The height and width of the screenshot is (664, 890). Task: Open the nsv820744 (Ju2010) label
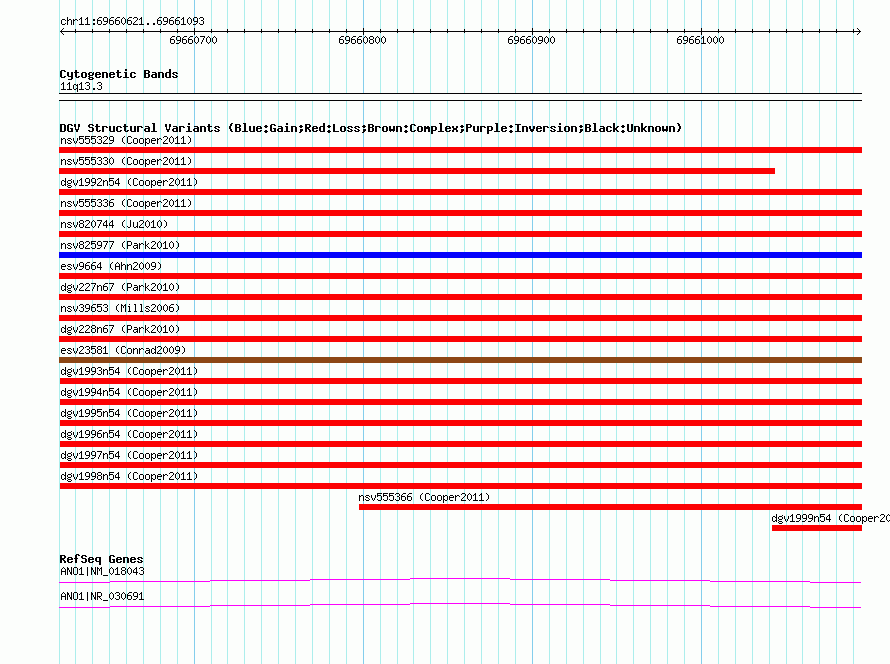pyautogui.click(x=114, y=224)
